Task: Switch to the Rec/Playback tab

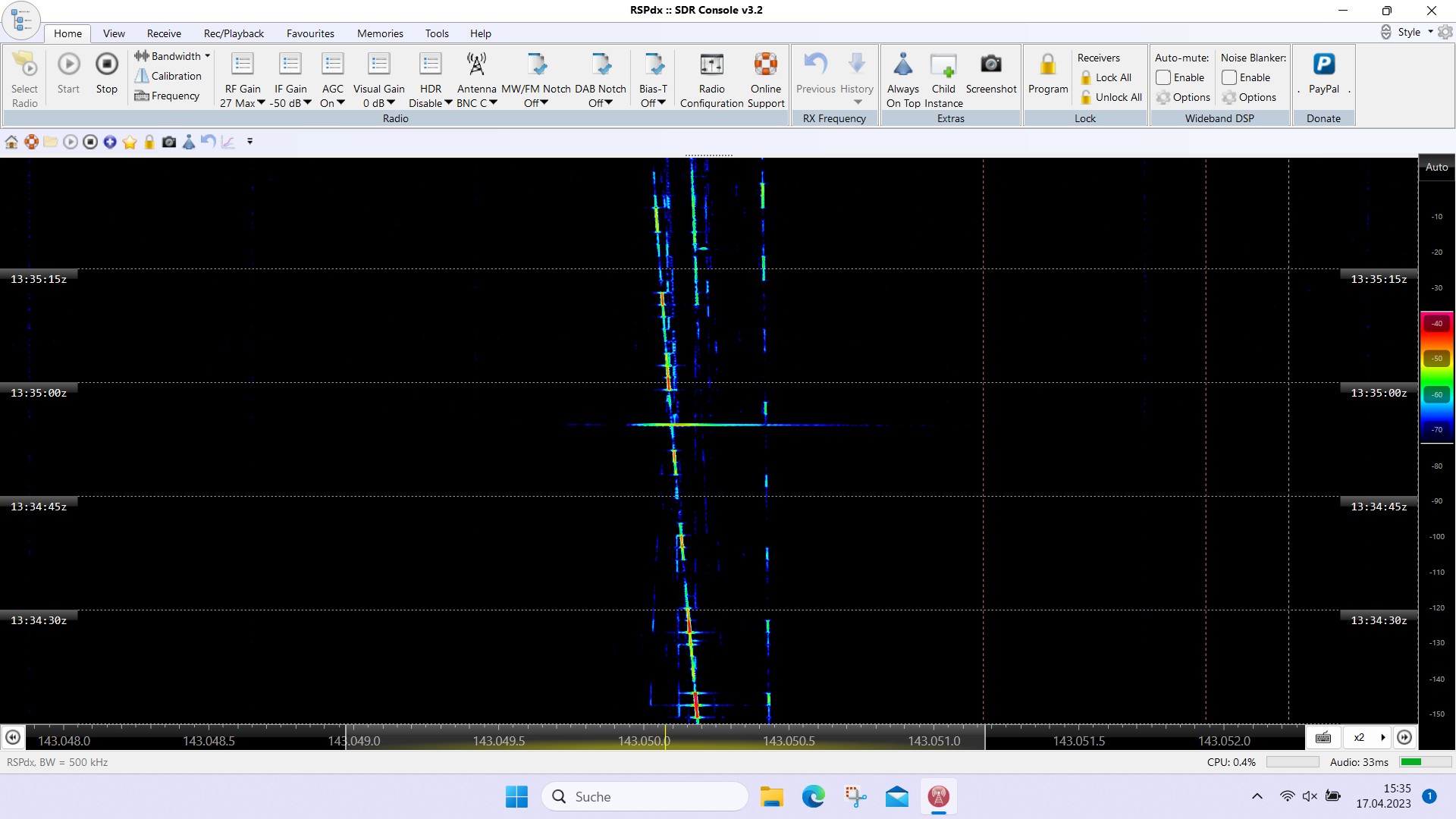Action: pos(234,33)
